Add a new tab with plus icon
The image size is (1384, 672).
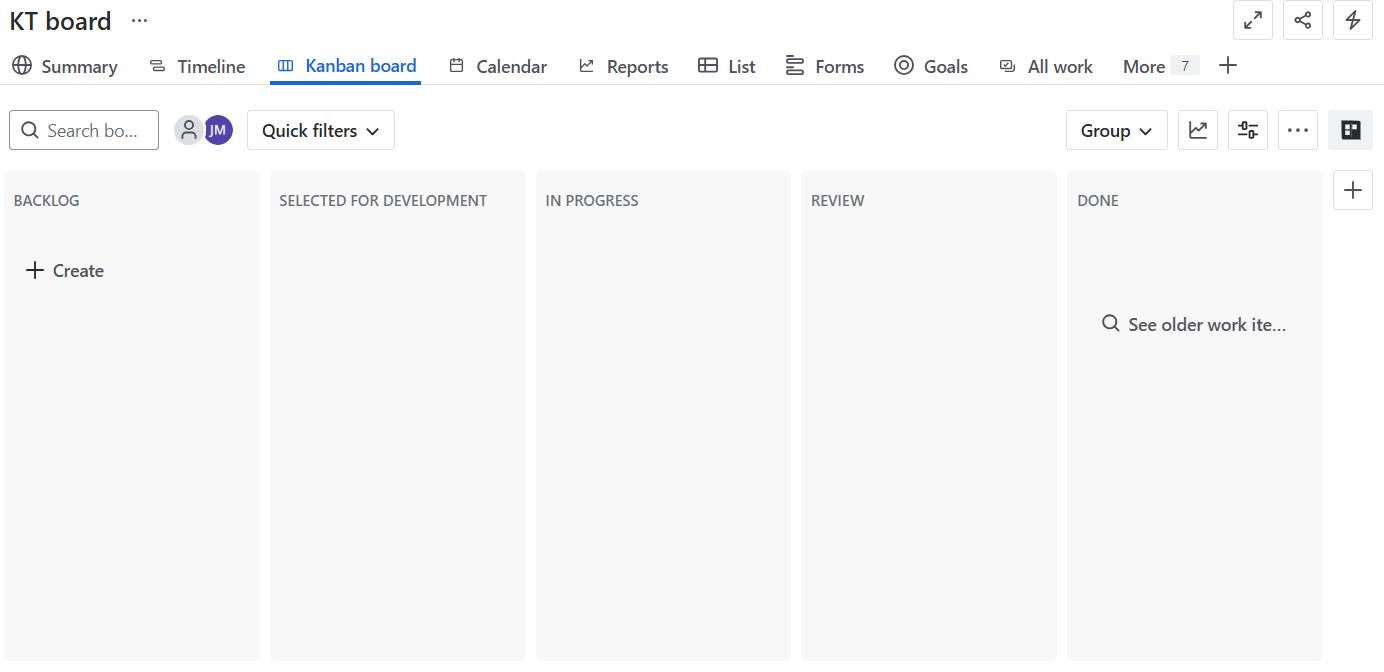click(1228, 66)
